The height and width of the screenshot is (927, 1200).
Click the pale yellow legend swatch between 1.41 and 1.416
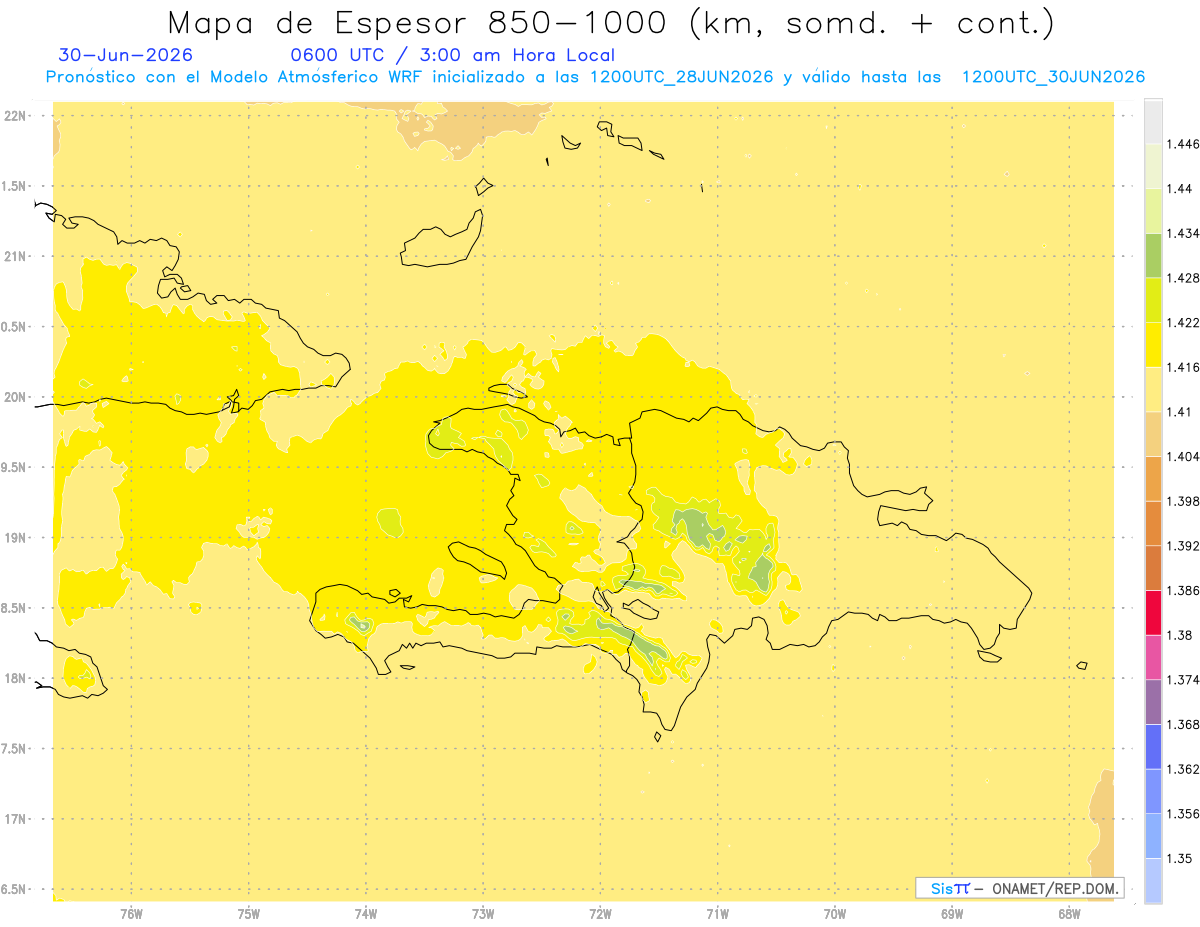tap(1153, 389)
